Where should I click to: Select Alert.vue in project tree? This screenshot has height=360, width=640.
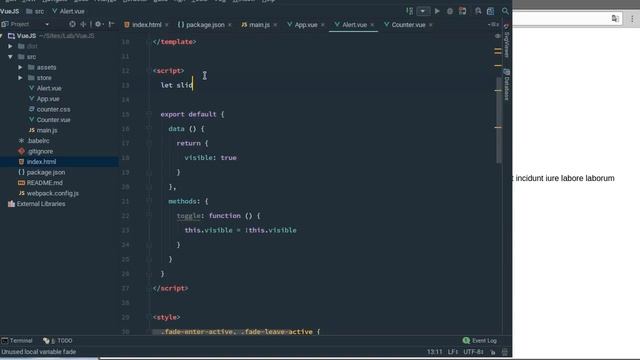tap(49, 88)
